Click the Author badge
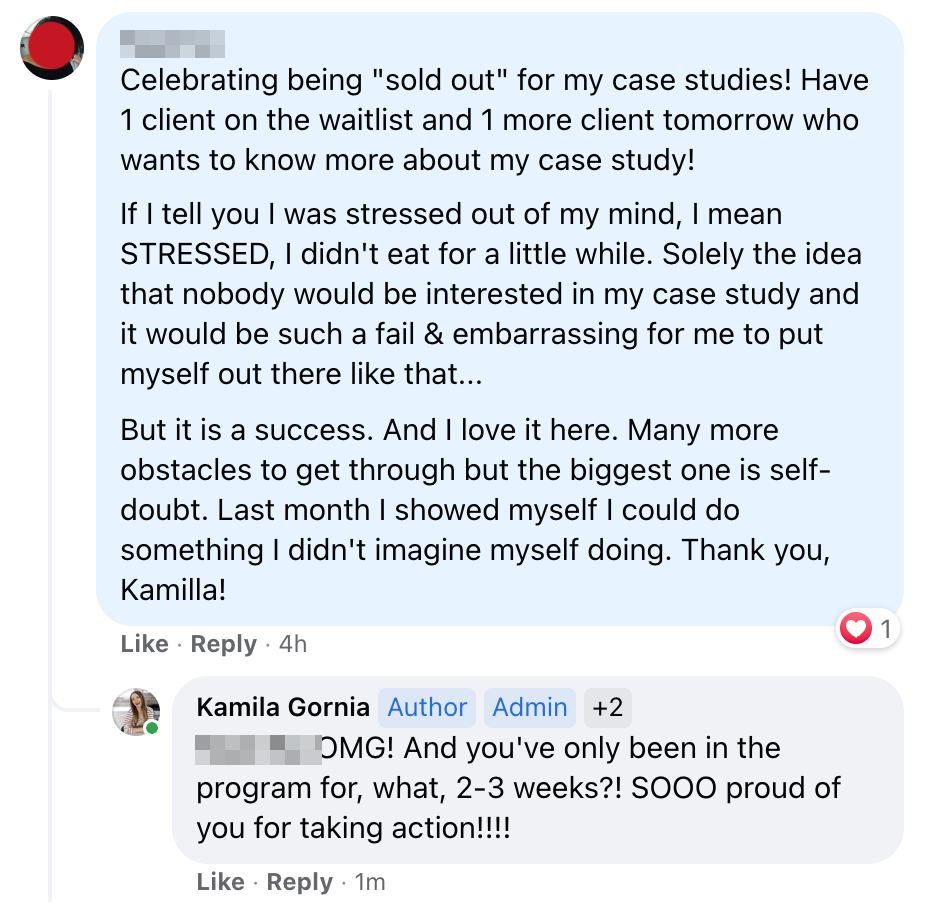This screenshot has height=904, width=927. tap(427, 707)
